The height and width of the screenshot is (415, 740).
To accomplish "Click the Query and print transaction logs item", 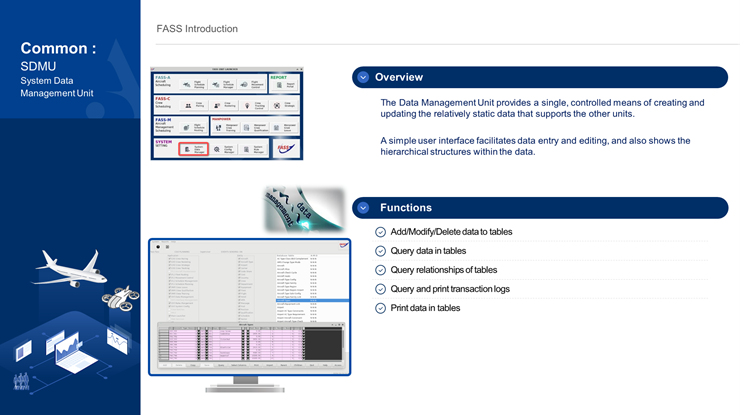I will [449, 289].
